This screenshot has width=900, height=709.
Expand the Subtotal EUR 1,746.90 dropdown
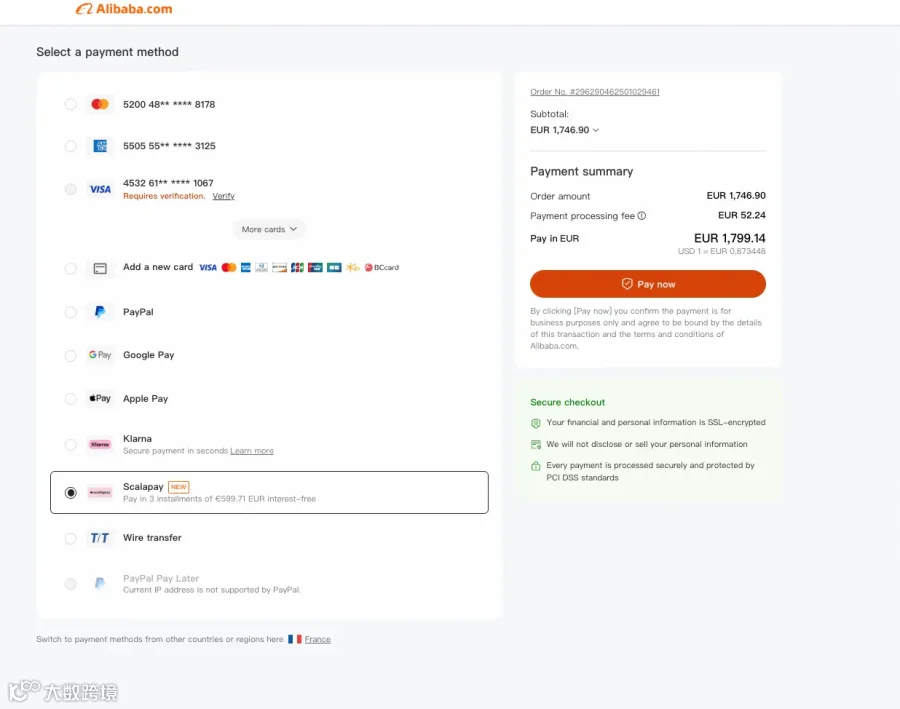coord(565,130)
